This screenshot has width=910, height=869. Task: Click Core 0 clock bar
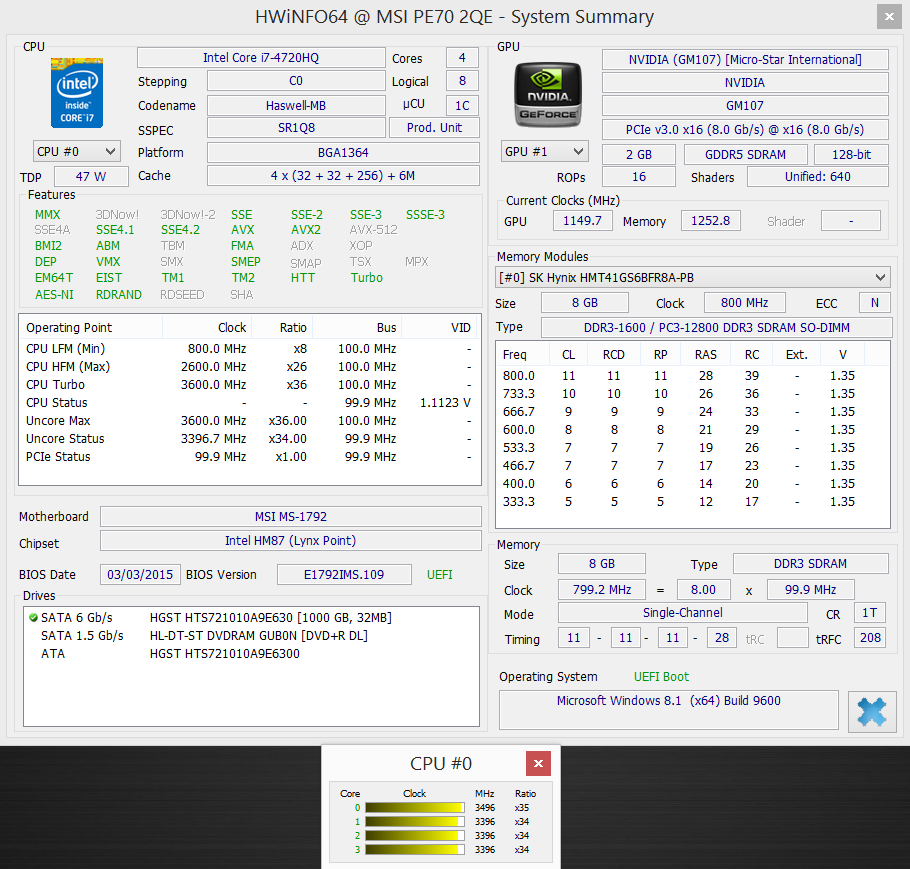click(414, 807)
